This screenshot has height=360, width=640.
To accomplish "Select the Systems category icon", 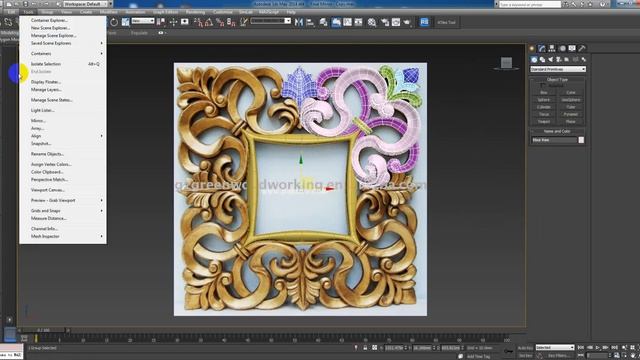I will 583,60.
